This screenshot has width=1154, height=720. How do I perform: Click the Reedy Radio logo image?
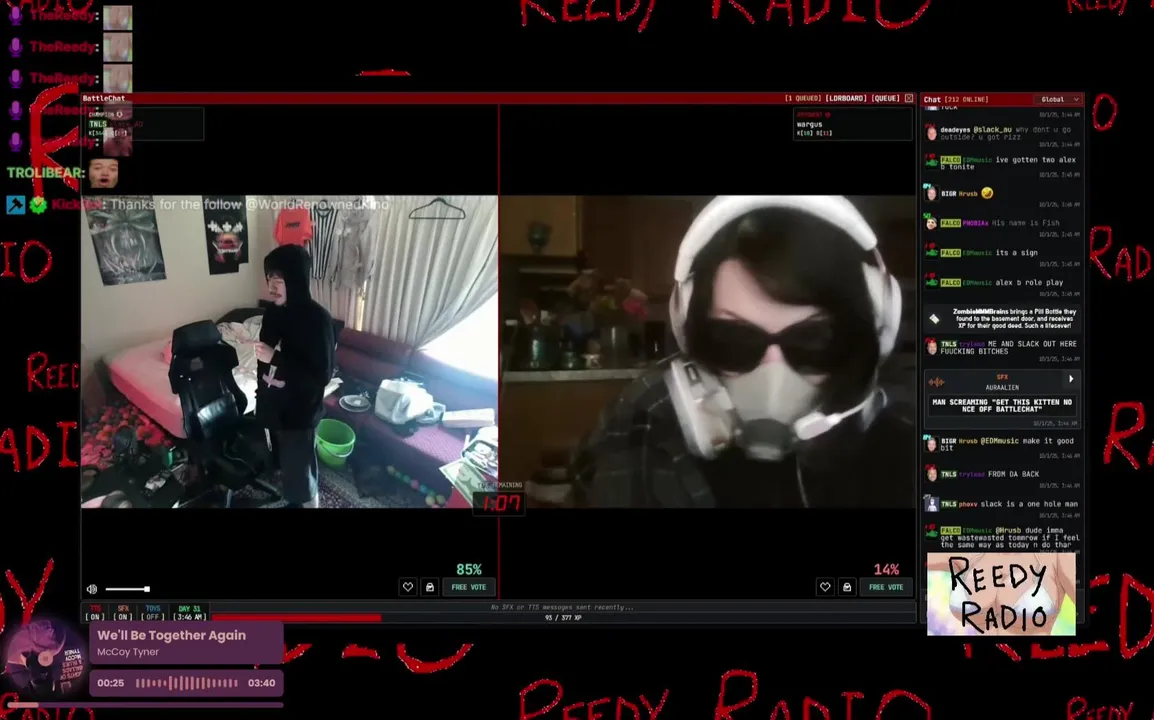[x=1001, y=594]
